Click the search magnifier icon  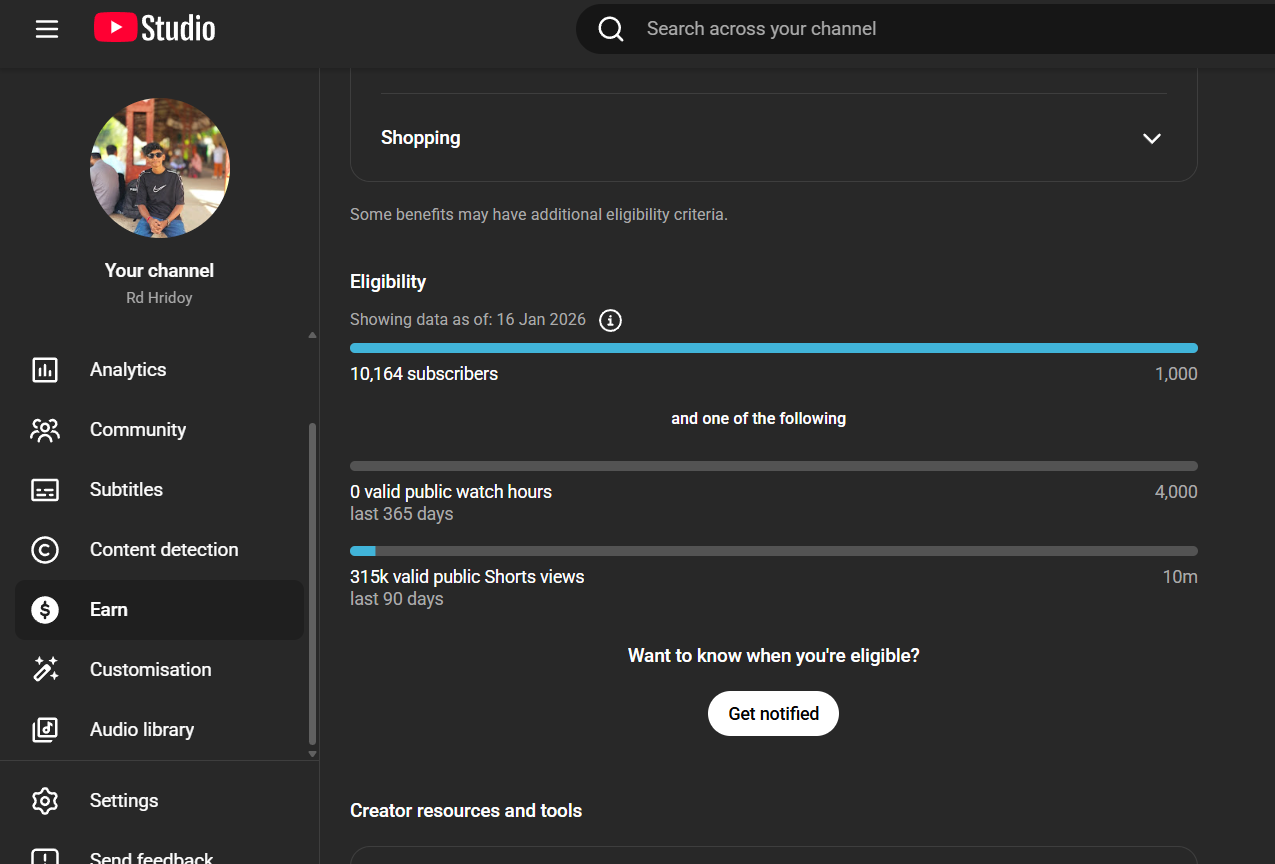pyautogui.click(x=611, y=29)
